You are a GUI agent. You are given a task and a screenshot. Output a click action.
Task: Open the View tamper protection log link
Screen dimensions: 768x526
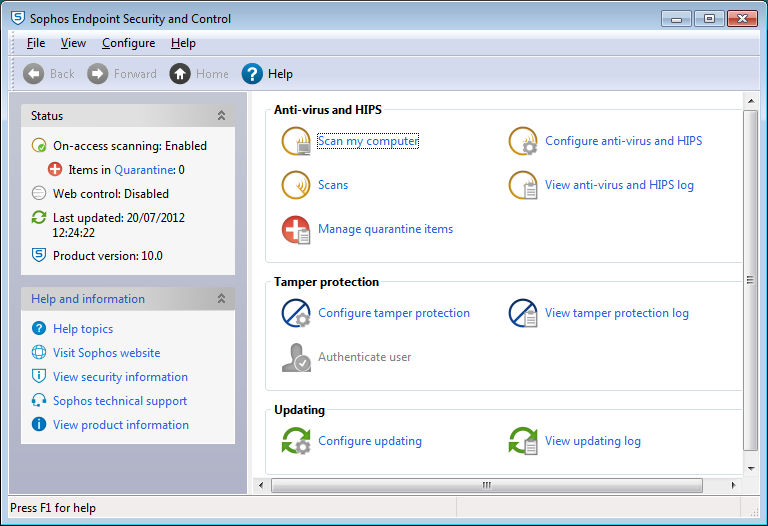(617, 313)
